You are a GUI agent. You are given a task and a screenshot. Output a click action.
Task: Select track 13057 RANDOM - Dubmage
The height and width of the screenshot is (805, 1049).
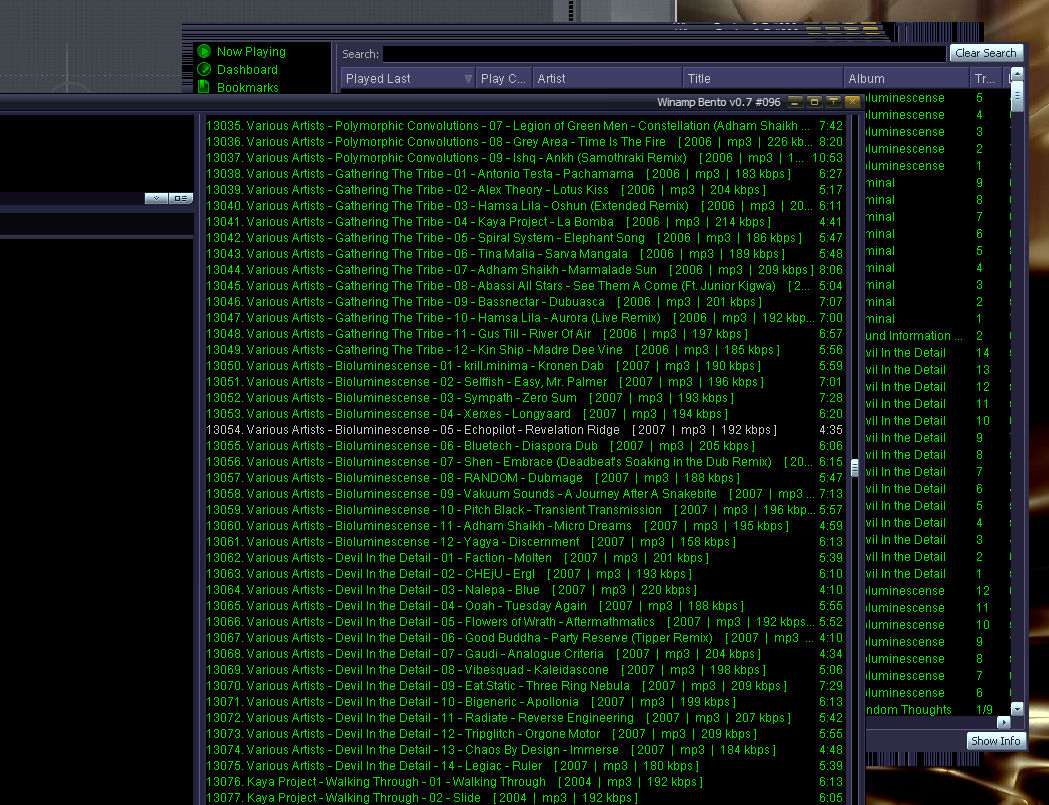[x=524, y=478]
